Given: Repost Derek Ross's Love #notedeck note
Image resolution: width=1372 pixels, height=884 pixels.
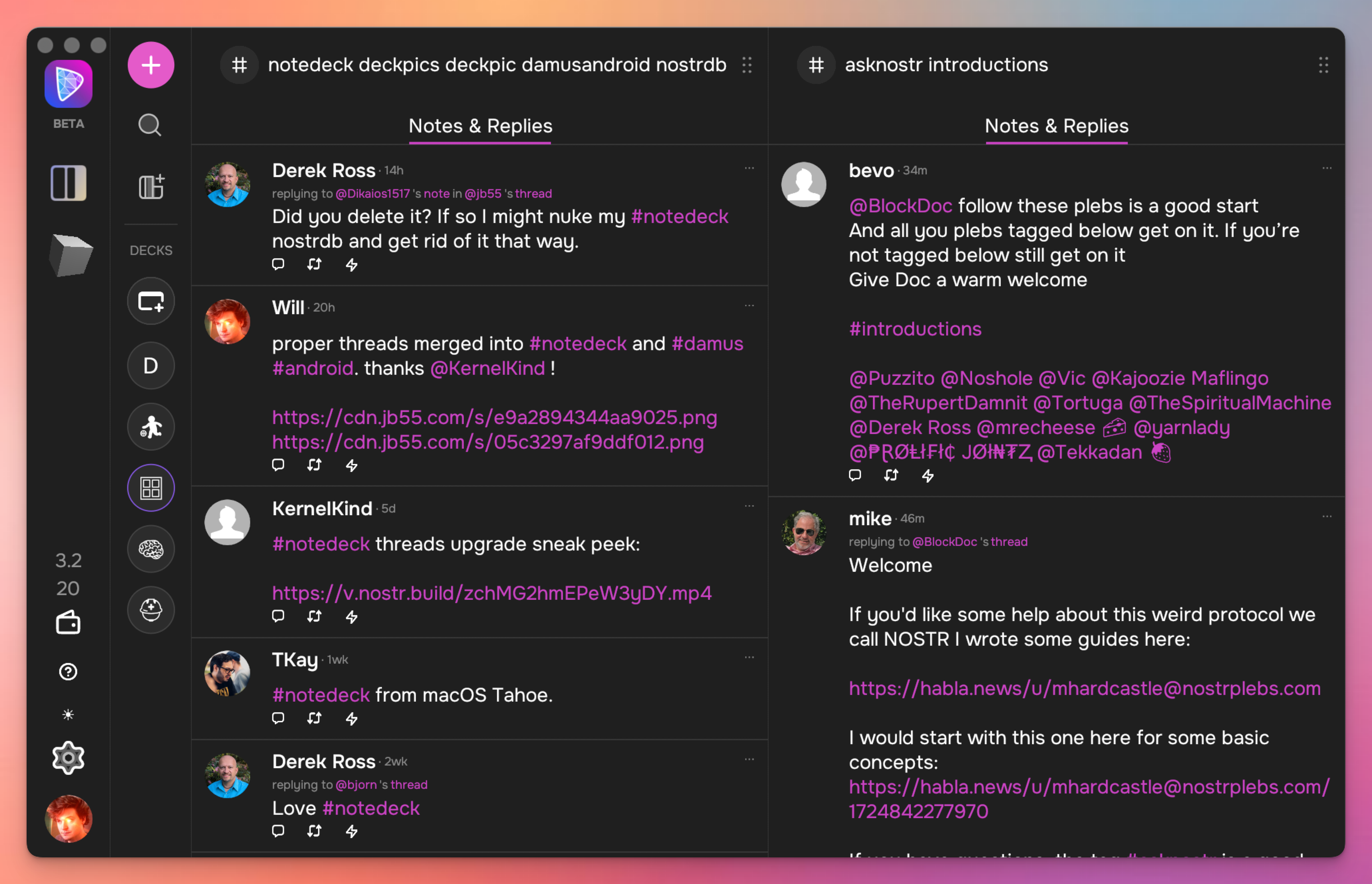Looking at the screenshot, I should 314,831.
